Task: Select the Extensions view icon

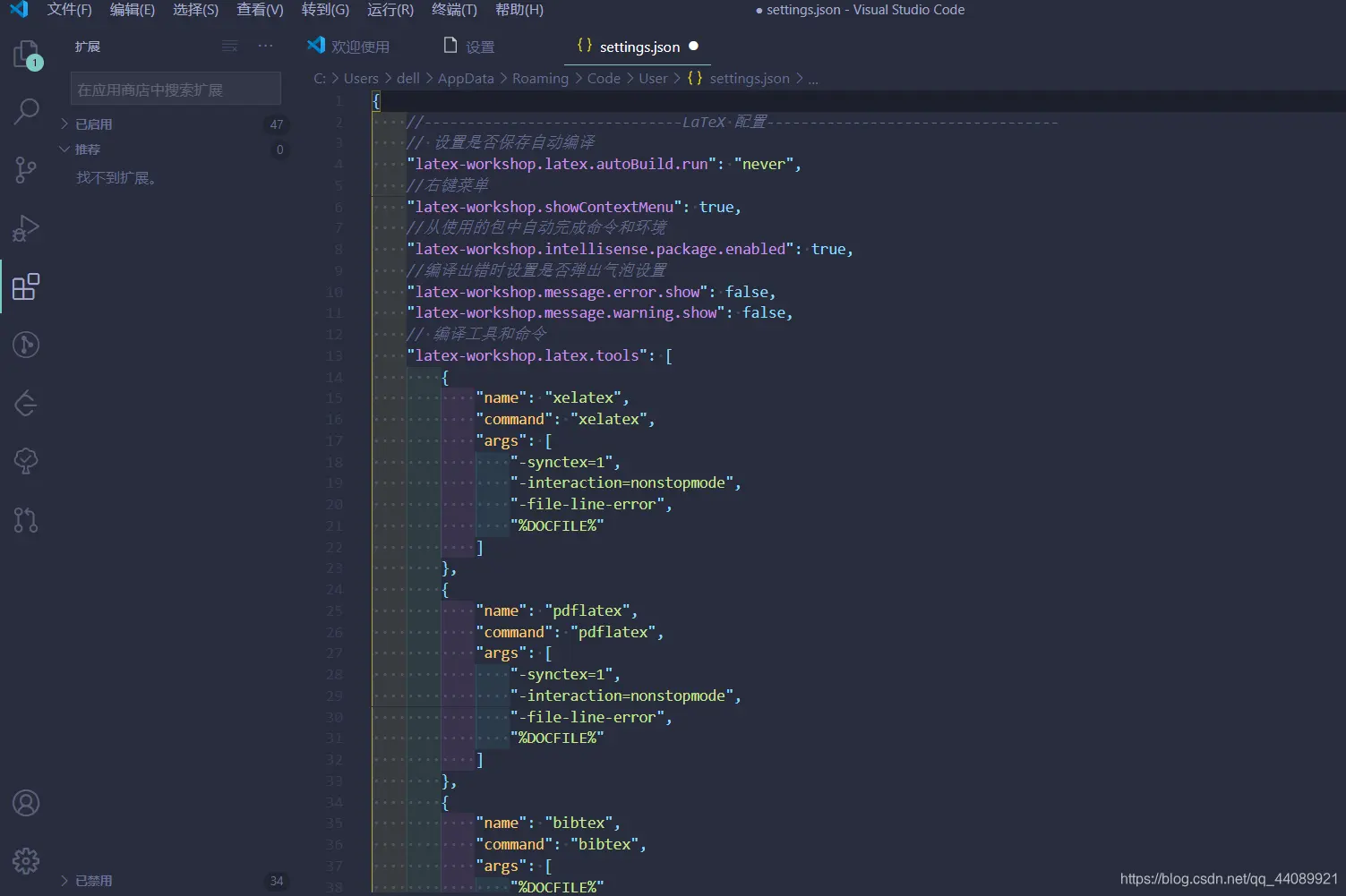Action: pyautogui.click(x=26, y=286)
